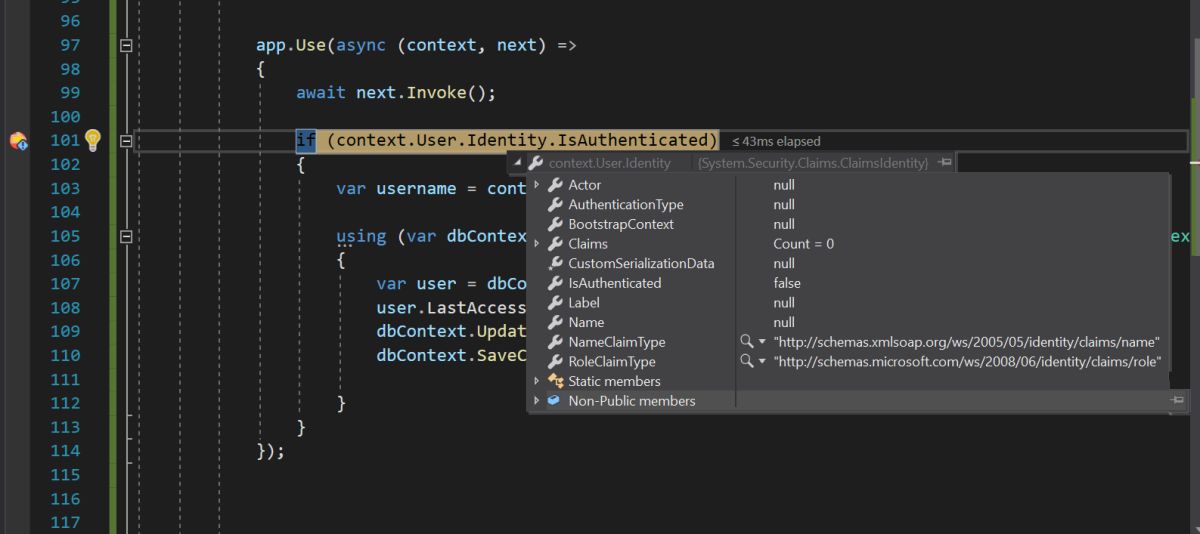
Task: Click the highlighted "if" keyword on line 101
Action: [305, 141]
